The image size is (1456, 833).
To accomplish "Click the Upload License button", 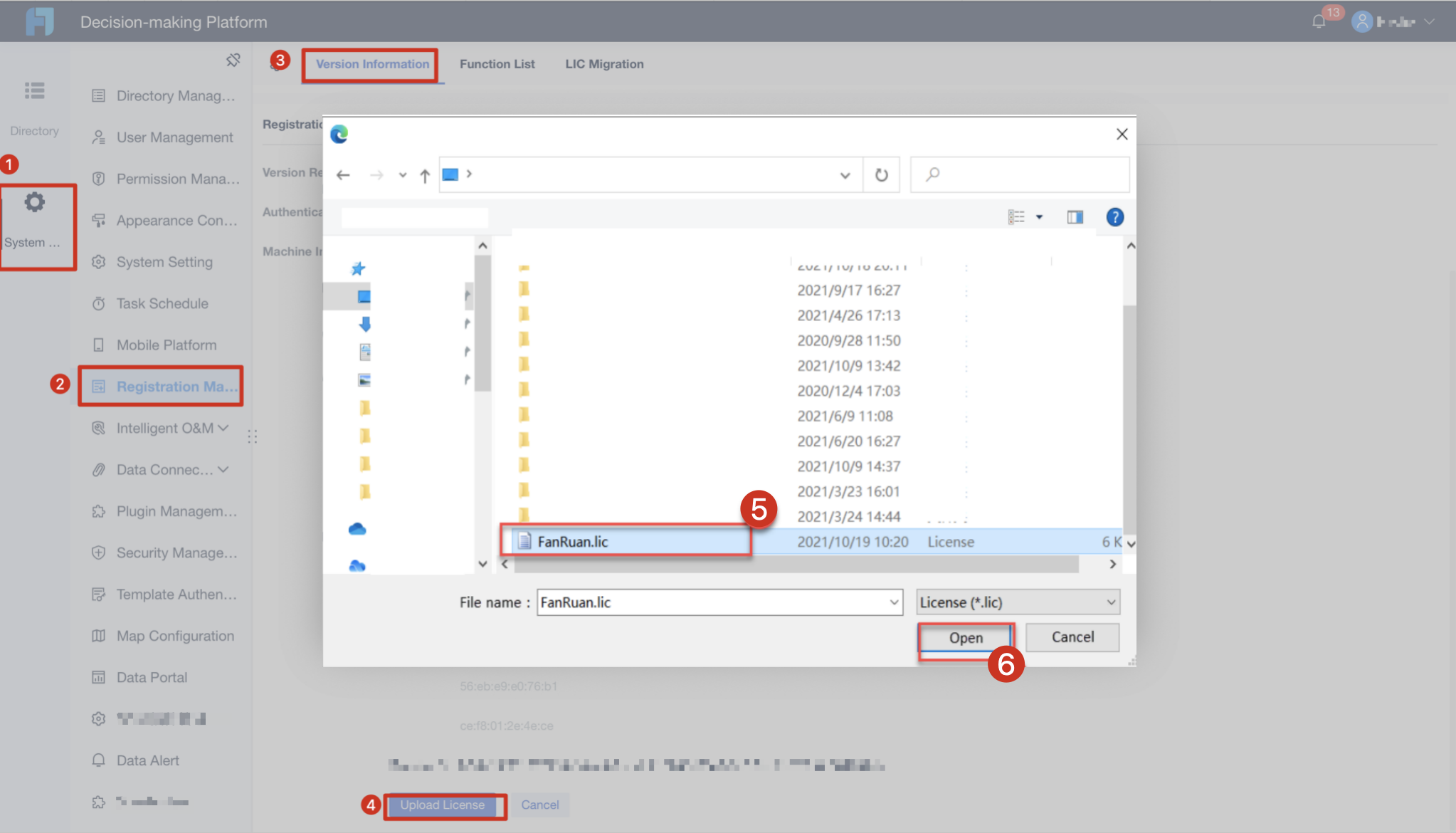I will coord(442,805).
